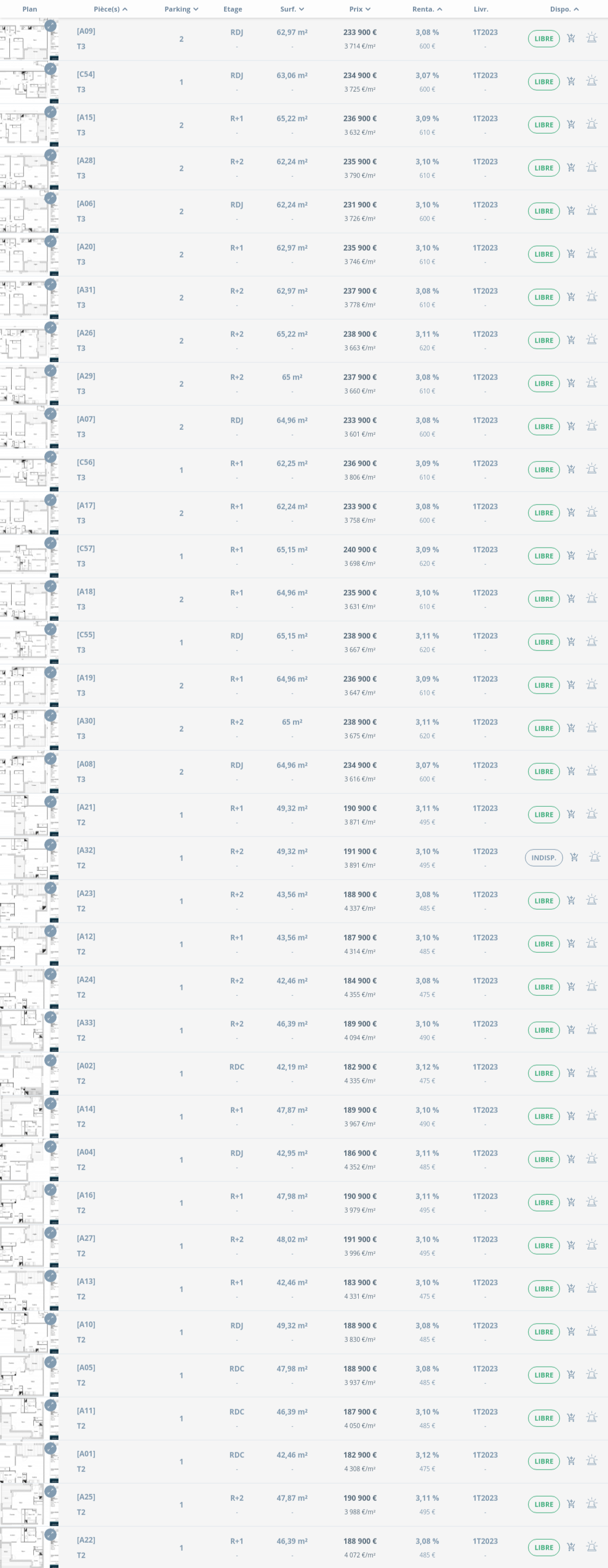Screen dimensions: 608x1568
Task: Click the alert siren for lot A27
Action: 592,1245
